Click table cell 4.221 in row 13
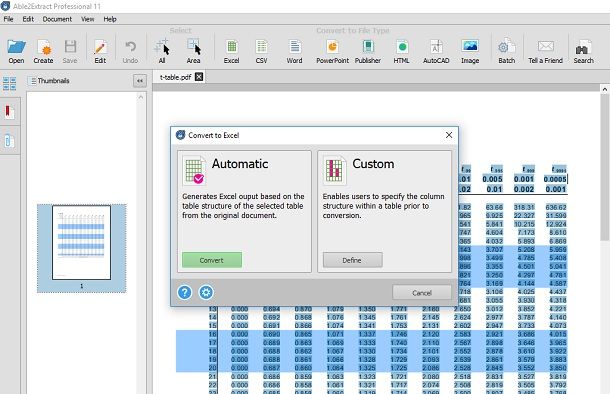Screen dimensions: 610x394 558,309
